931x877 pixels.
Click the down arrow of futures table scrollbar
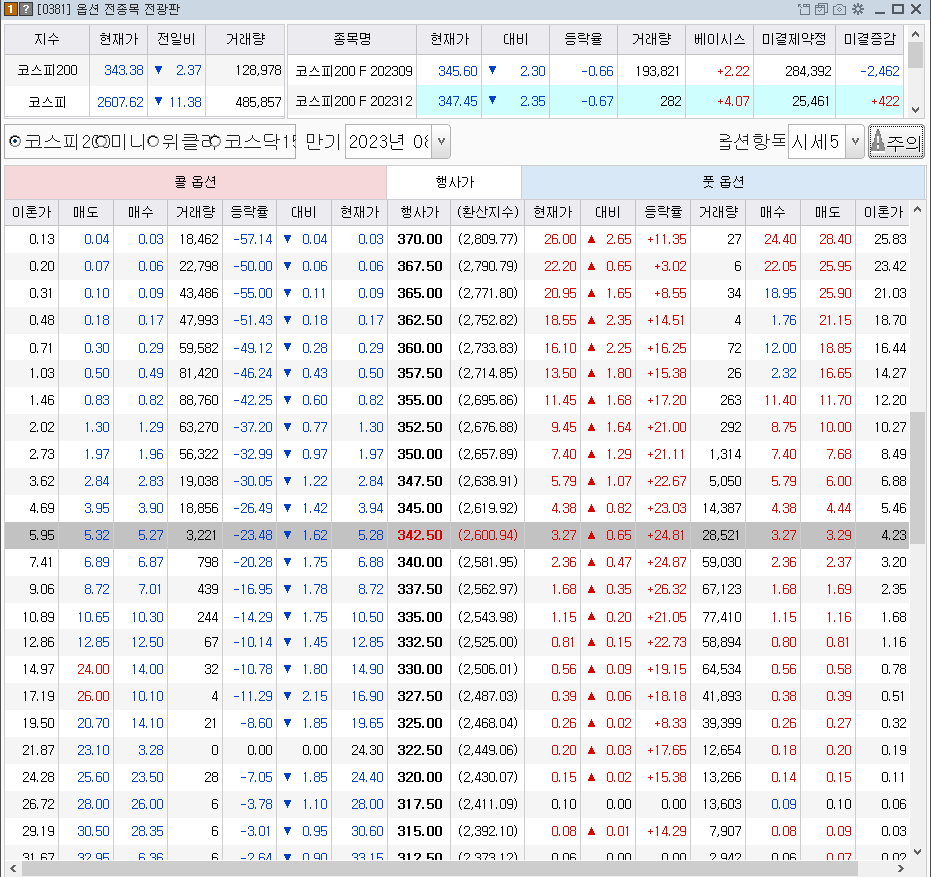(x=915, y=110)
